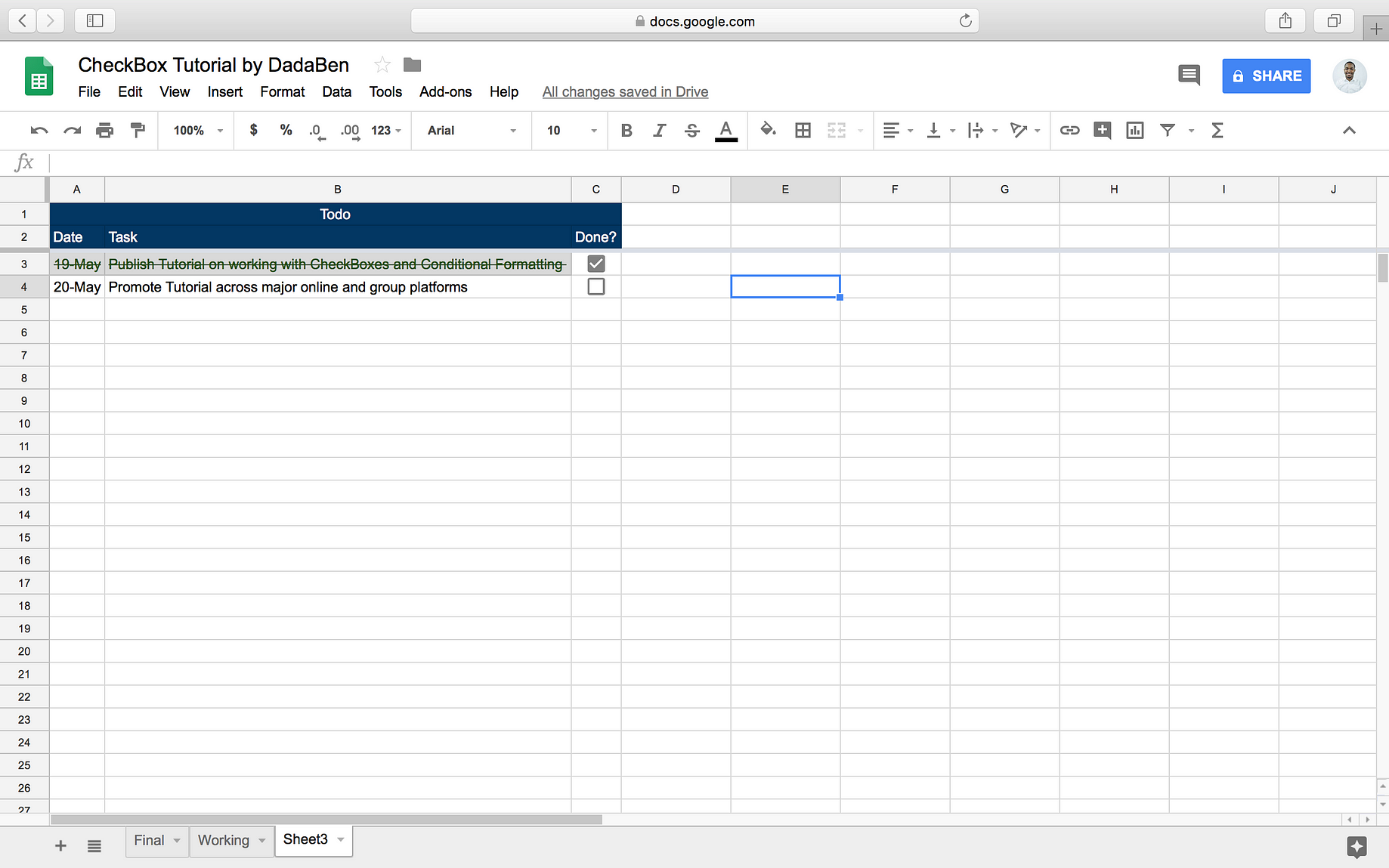The height and width of the screenshot is (868, 1389).
Task: Click All changes saved in Drive link
Action: (x=625, y=91)
